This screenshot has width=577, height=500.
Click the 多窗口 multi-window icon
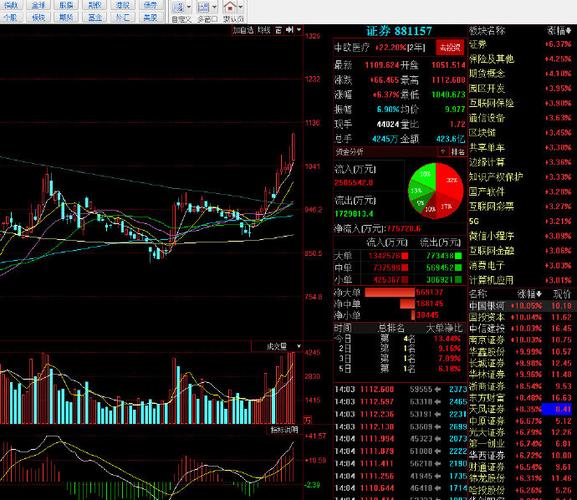203,7
